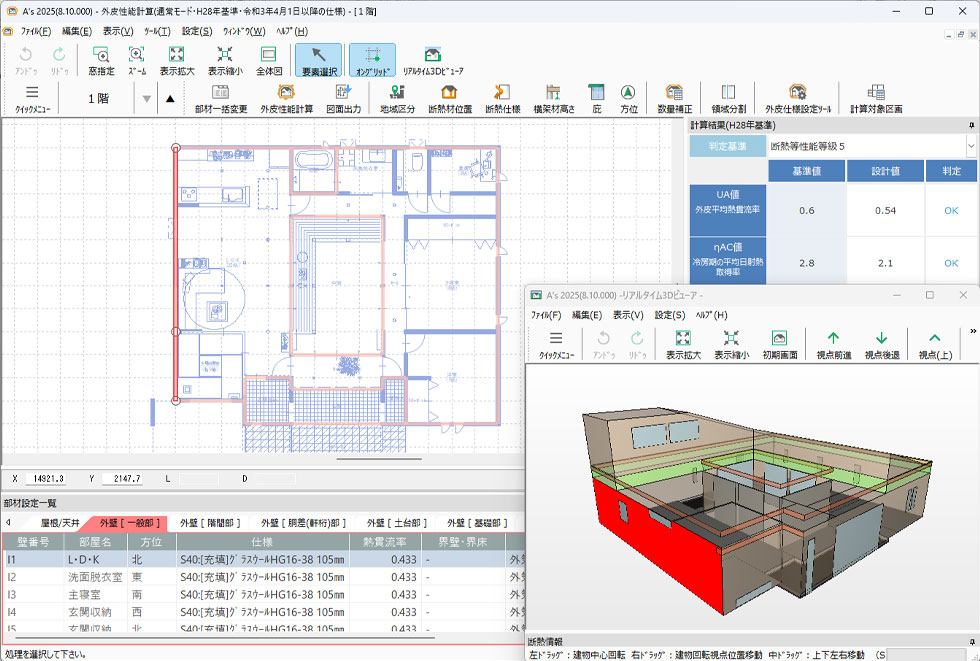The image size is (980, 661).
Task: Switch to the 外壁[土台部] tab
Action: 397,523
